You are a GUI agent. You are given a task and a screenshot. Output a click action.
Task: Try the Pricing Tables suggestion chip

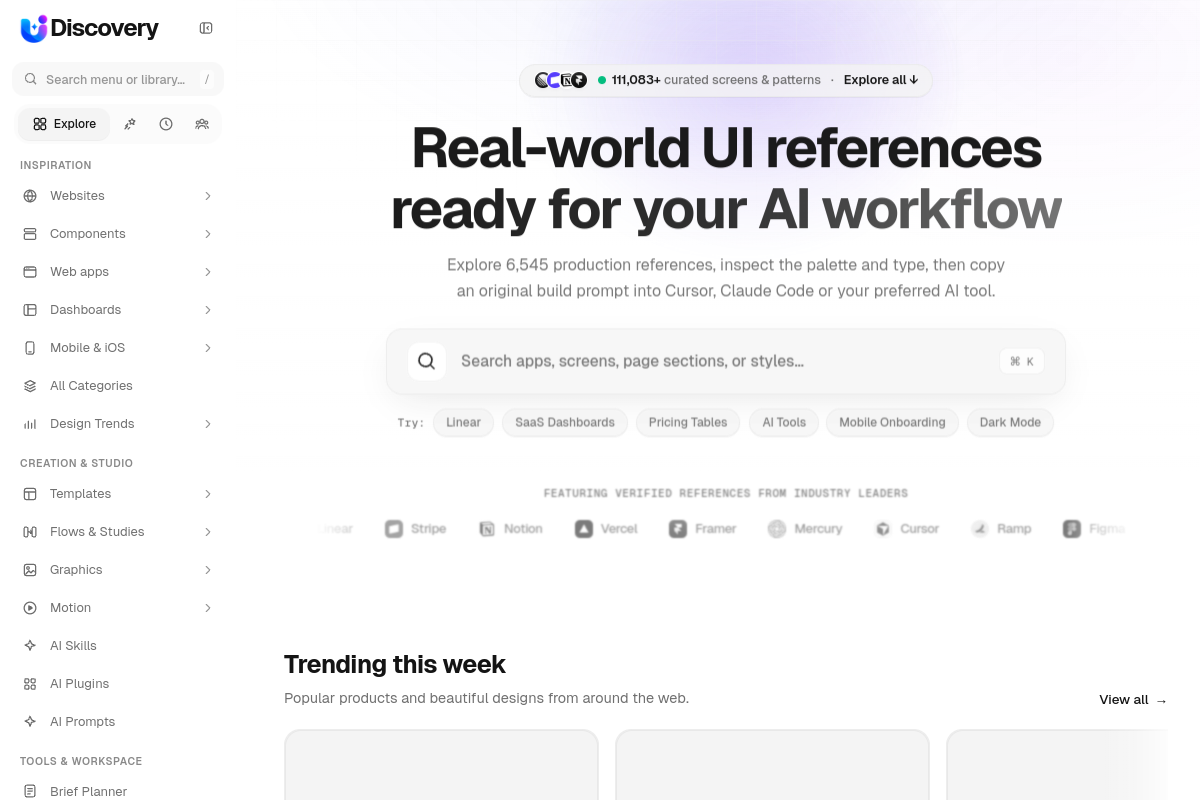(688, 423)
